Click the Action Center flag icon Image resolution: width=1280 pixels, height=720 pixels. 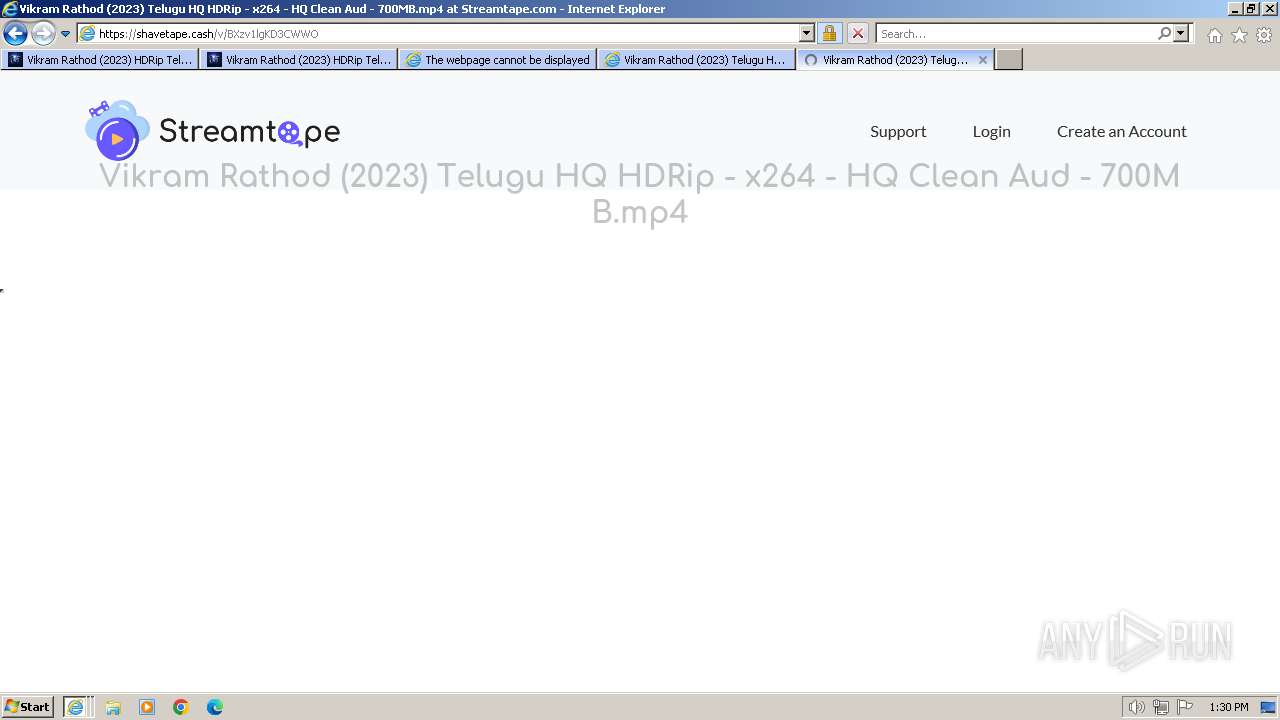point(1185,707)
